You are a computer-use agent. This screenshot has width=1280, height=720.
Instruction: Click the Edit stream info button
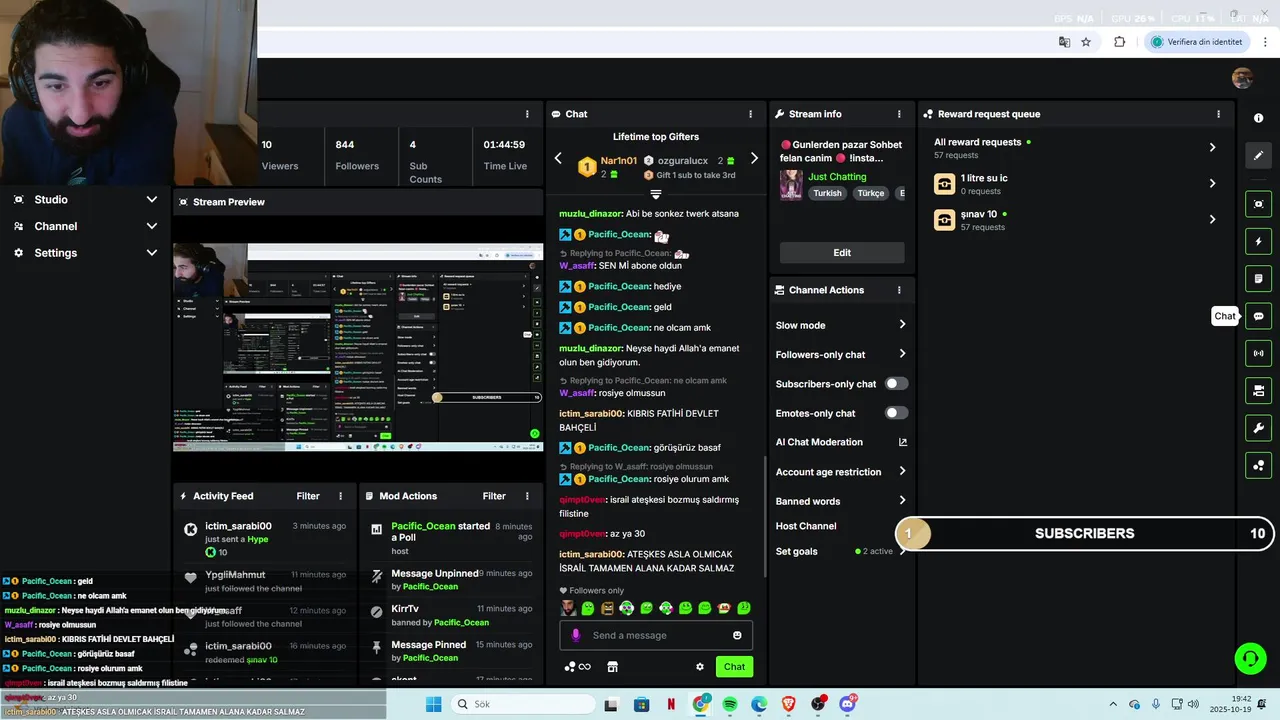coord(842,253)
